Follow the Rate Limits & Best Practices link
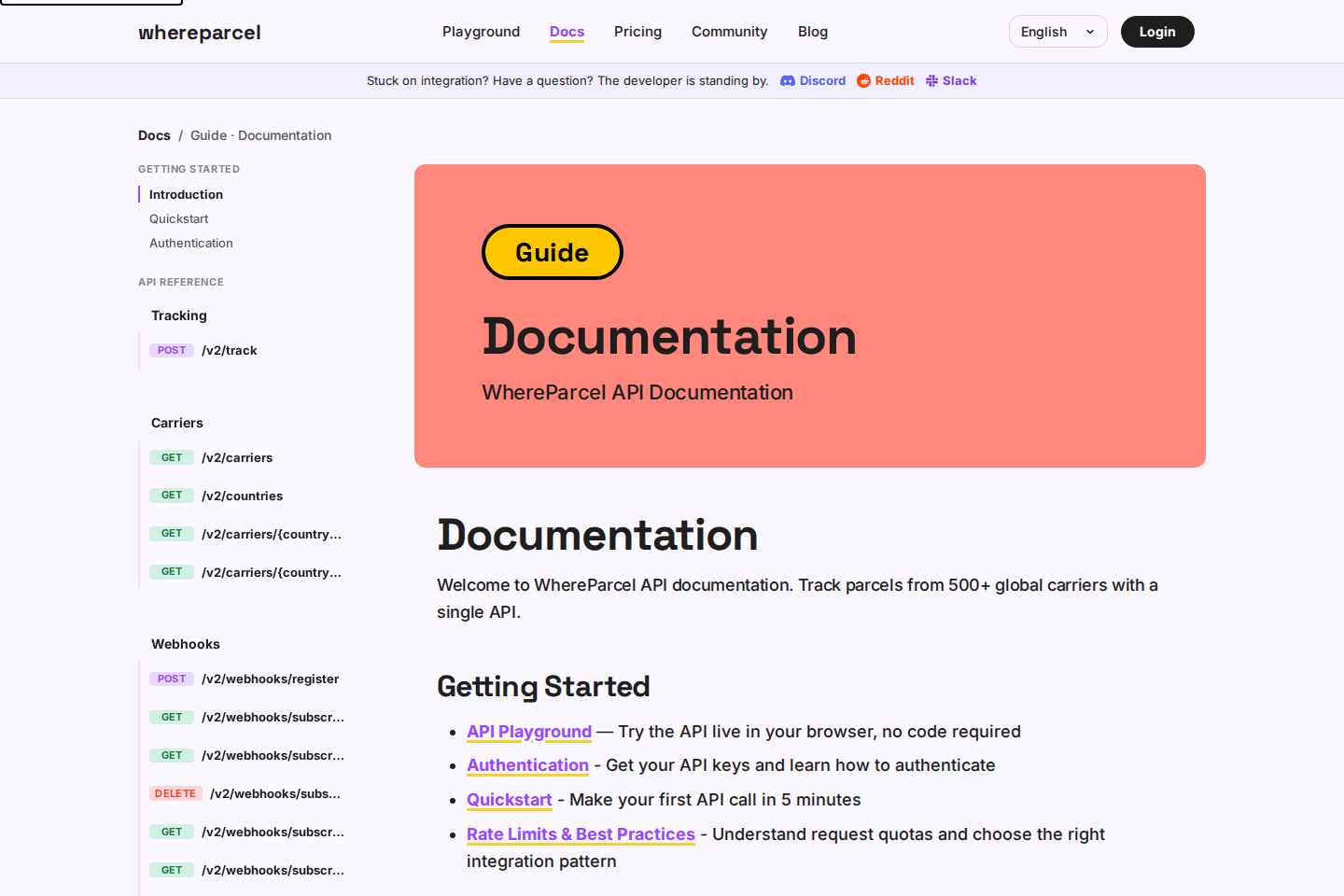Image resolution: width=1344 pixels, height=896 pixels. point(581,834)
